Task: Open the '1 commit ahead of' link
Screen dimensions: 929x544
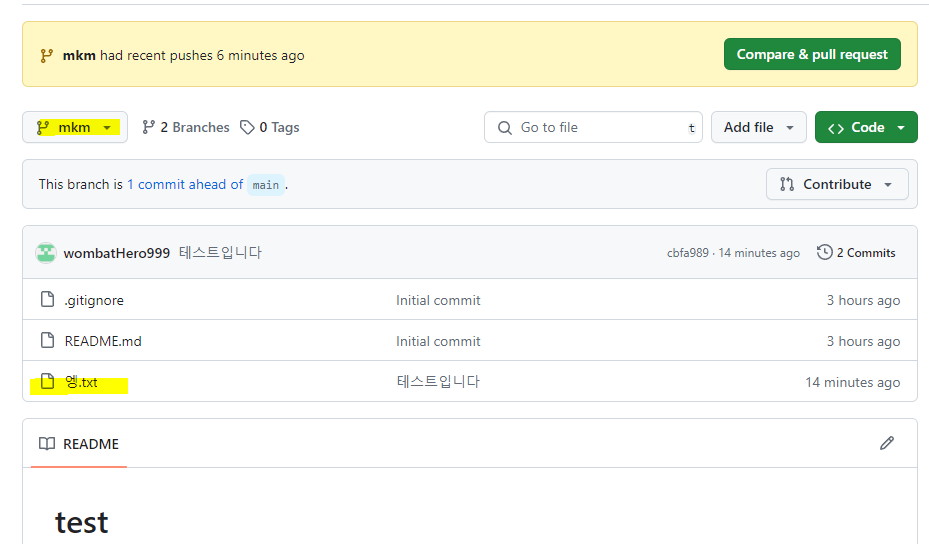Action: coord(185,184)
